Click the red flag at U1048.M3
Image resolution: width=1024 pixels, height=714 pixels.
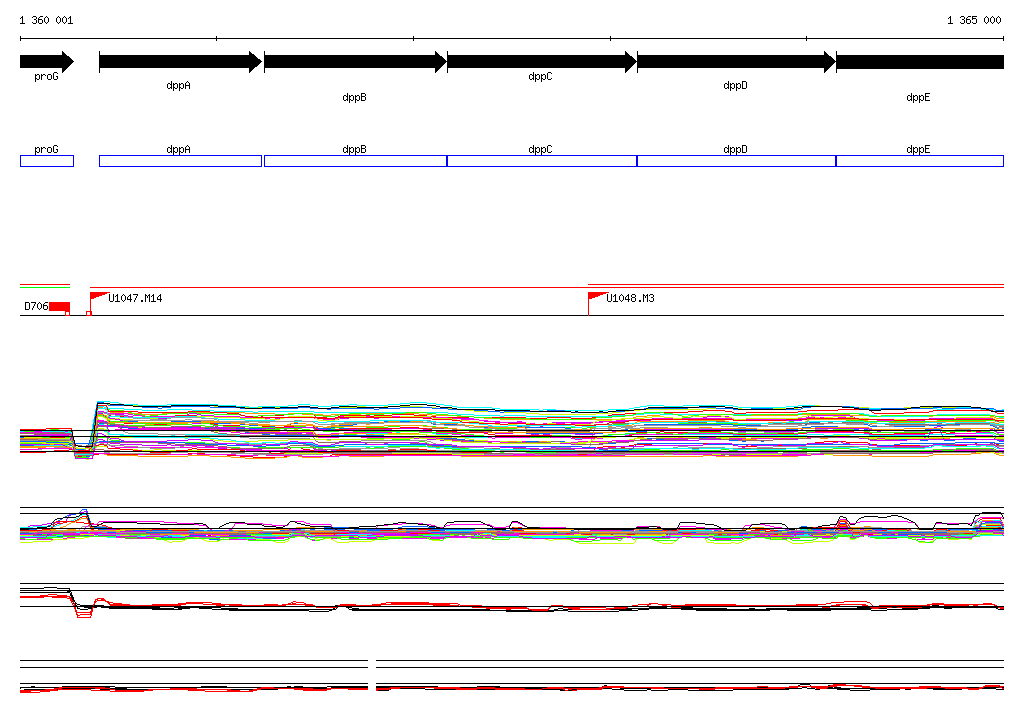597,297
